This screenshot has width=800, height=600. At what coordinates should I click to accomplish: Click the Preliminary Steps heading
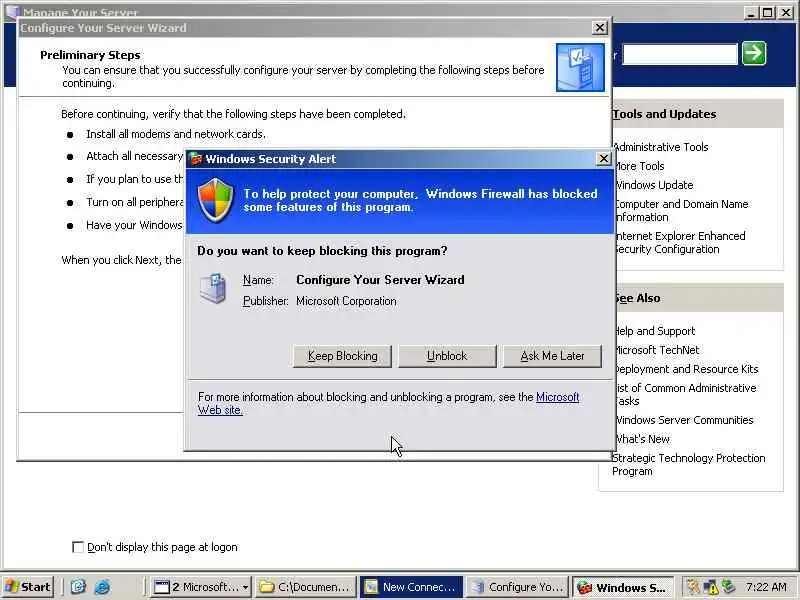pos(90,55)
